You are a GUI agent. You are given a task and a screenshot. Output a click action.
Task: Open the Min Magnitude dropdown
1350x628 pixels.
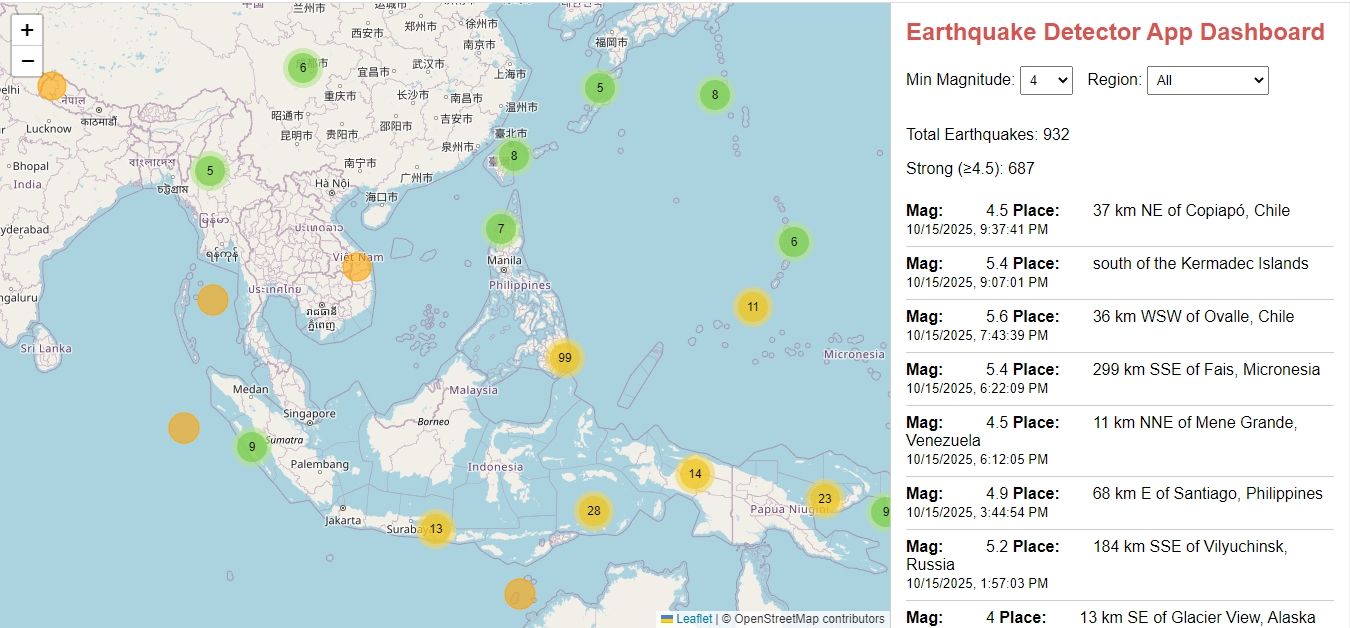coord(1045,80)
